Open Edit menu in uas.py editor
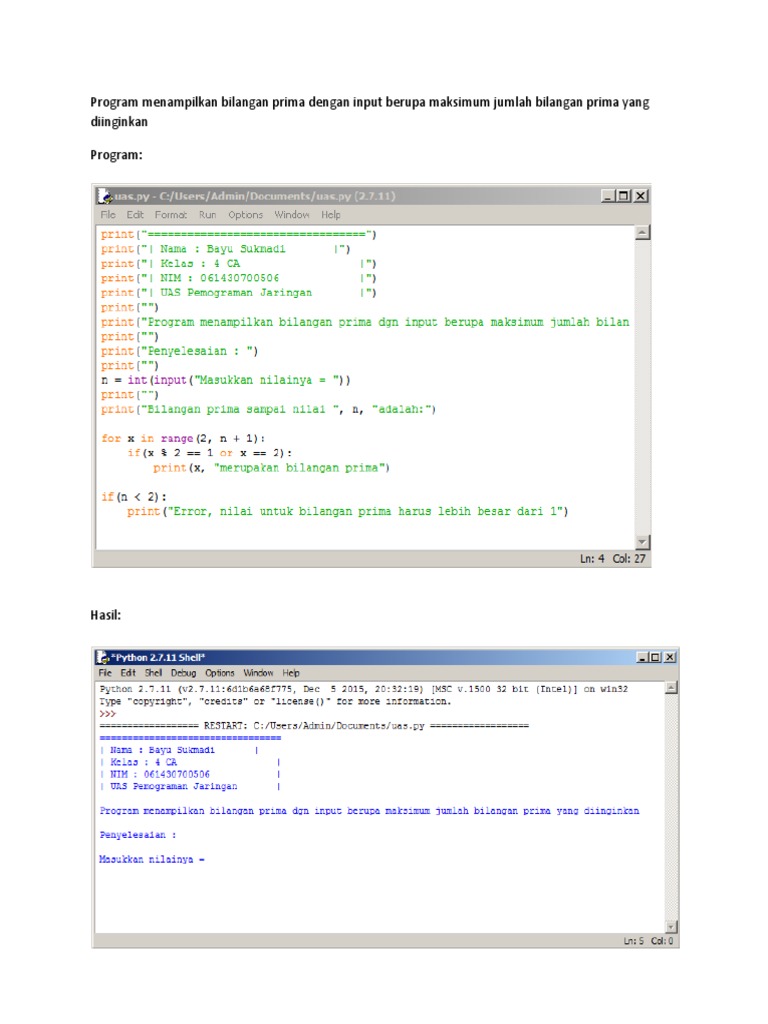 tap(135, 214)
